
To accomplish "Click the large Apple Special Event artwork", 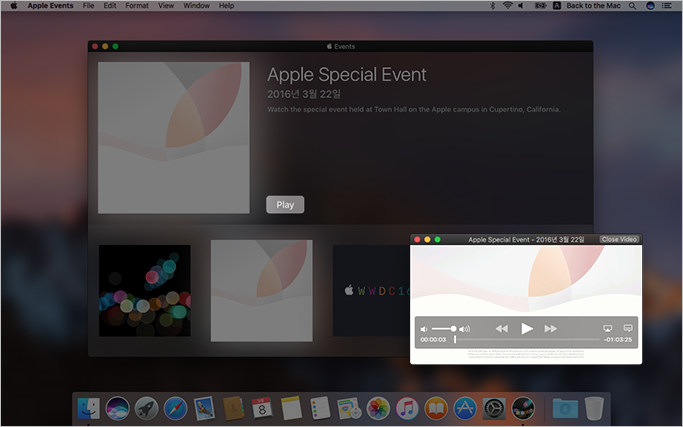I will click(173, 138).
